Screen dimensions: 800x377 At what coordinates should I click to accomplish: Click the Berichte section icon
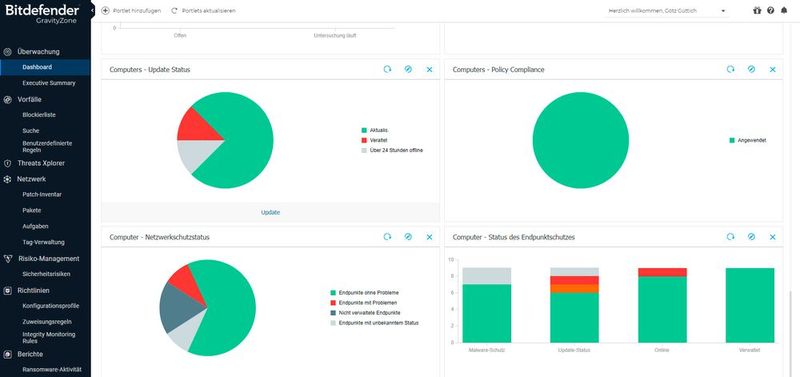(8, 354)
